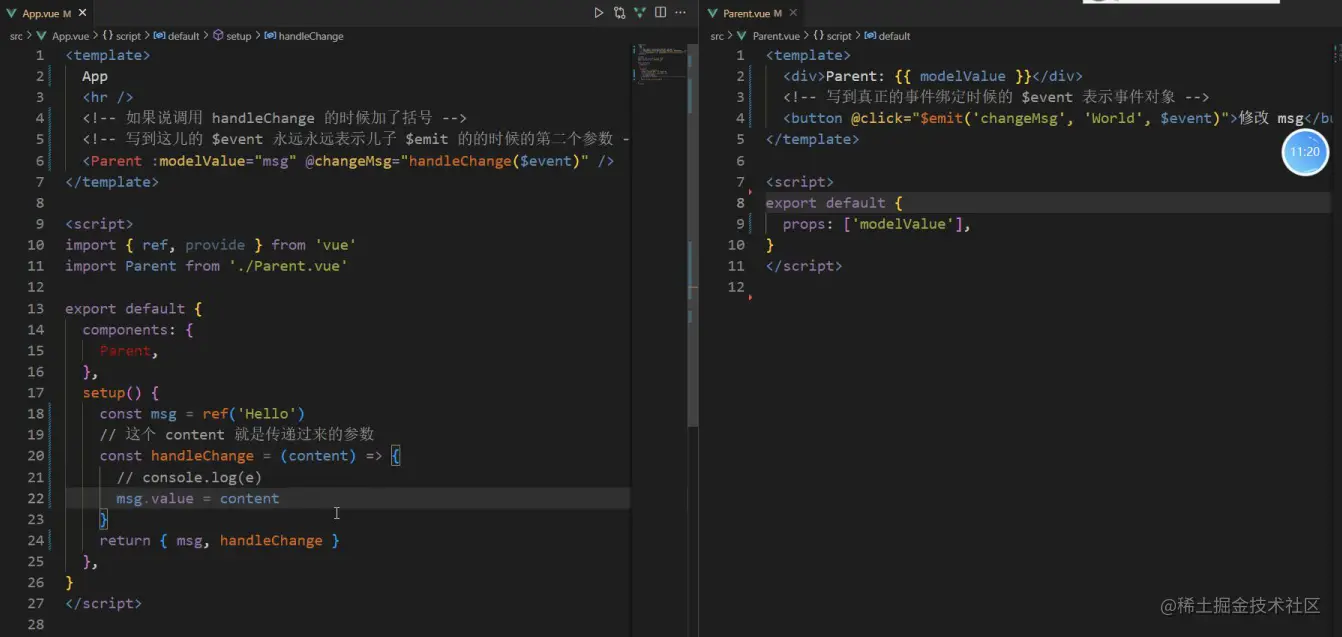The height and width of the screenshot is (637, 1342).
Task: Click 'props: ['modelValue'],' in Parent.vue
Action: [877, 224]
